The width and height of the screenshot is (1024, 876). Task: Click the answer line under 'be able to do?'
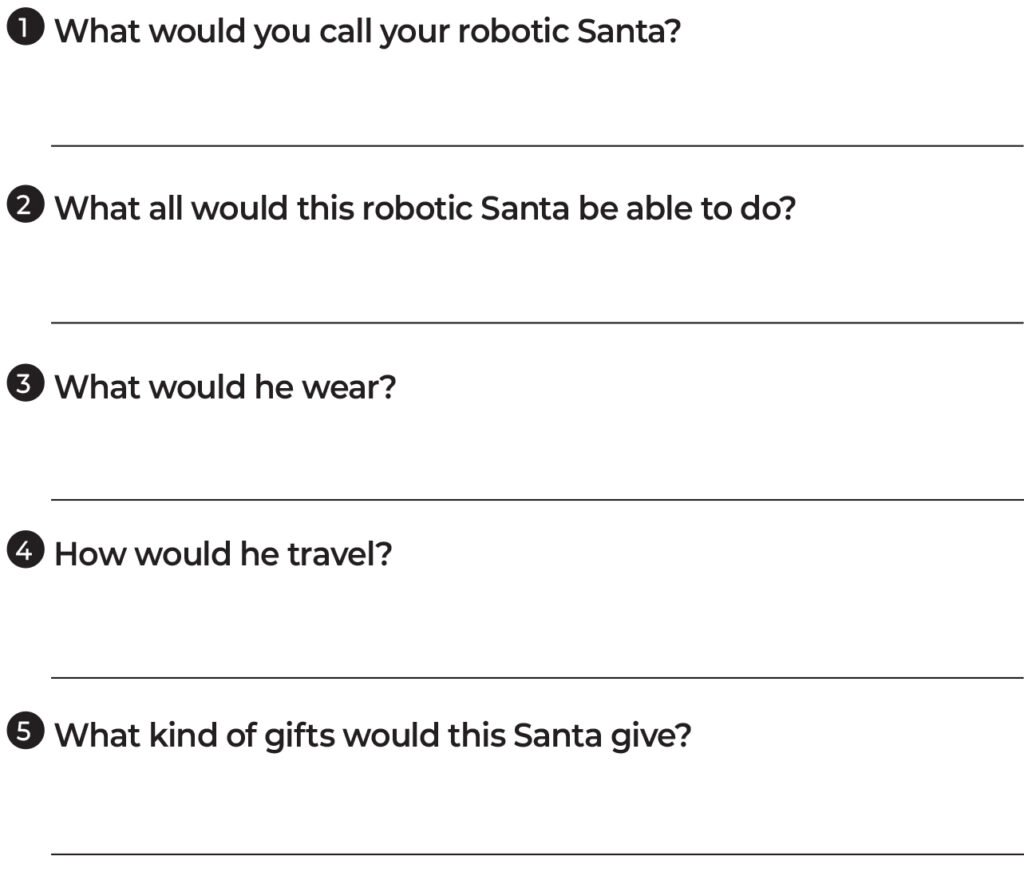537,322
